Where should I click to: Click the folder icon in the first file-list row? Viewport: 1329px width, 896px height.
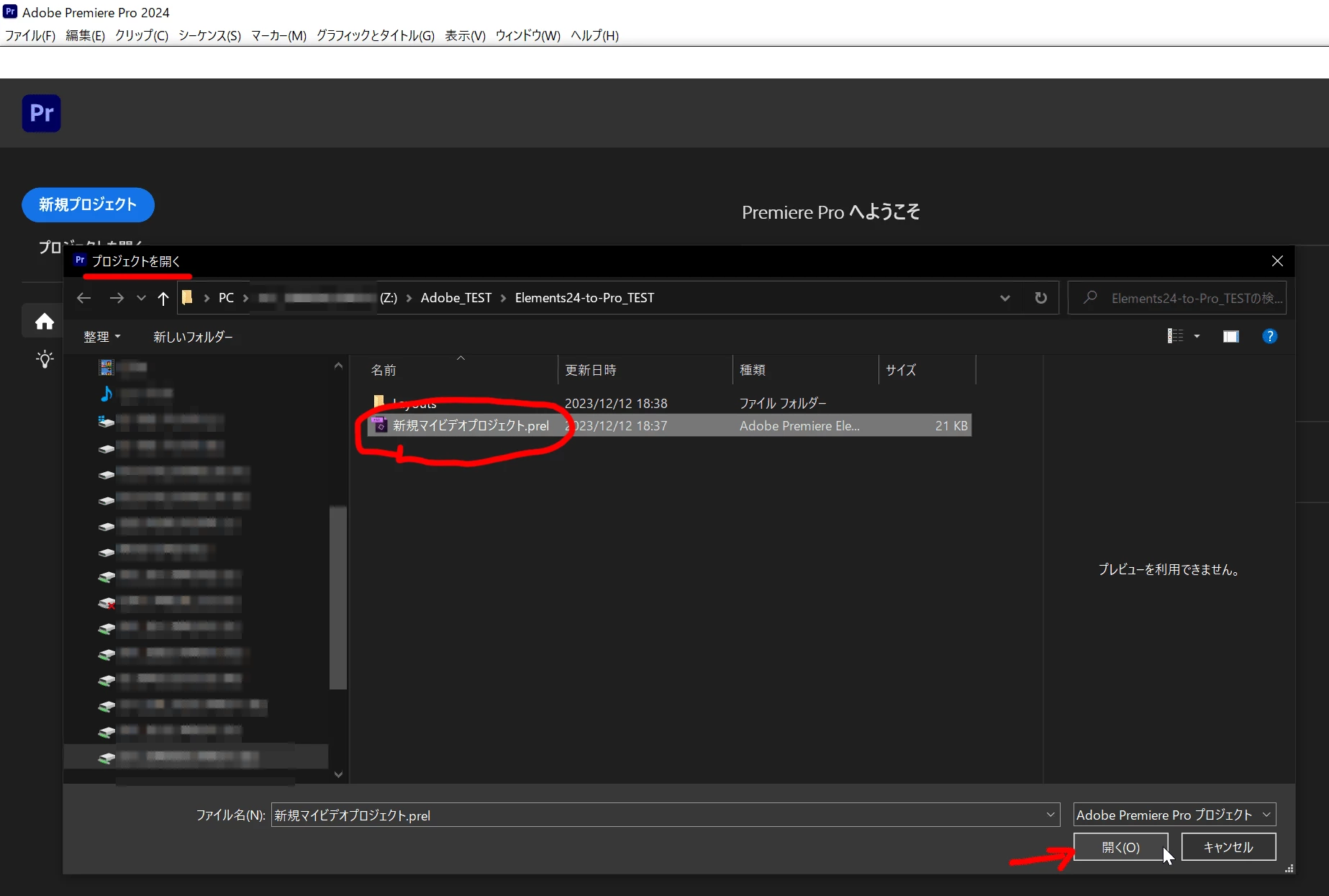pyautogui.click(x=378, y=402)
